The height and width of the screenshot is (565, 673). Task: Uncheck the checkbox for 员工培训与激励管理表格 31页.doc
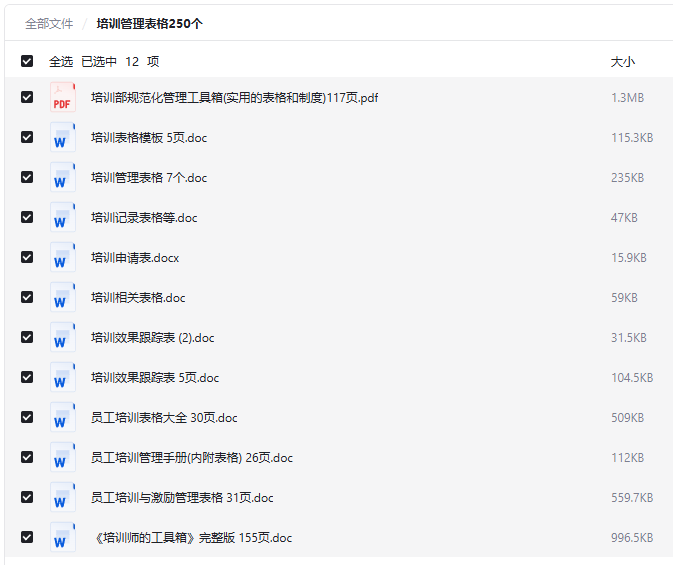click(27, 496)
